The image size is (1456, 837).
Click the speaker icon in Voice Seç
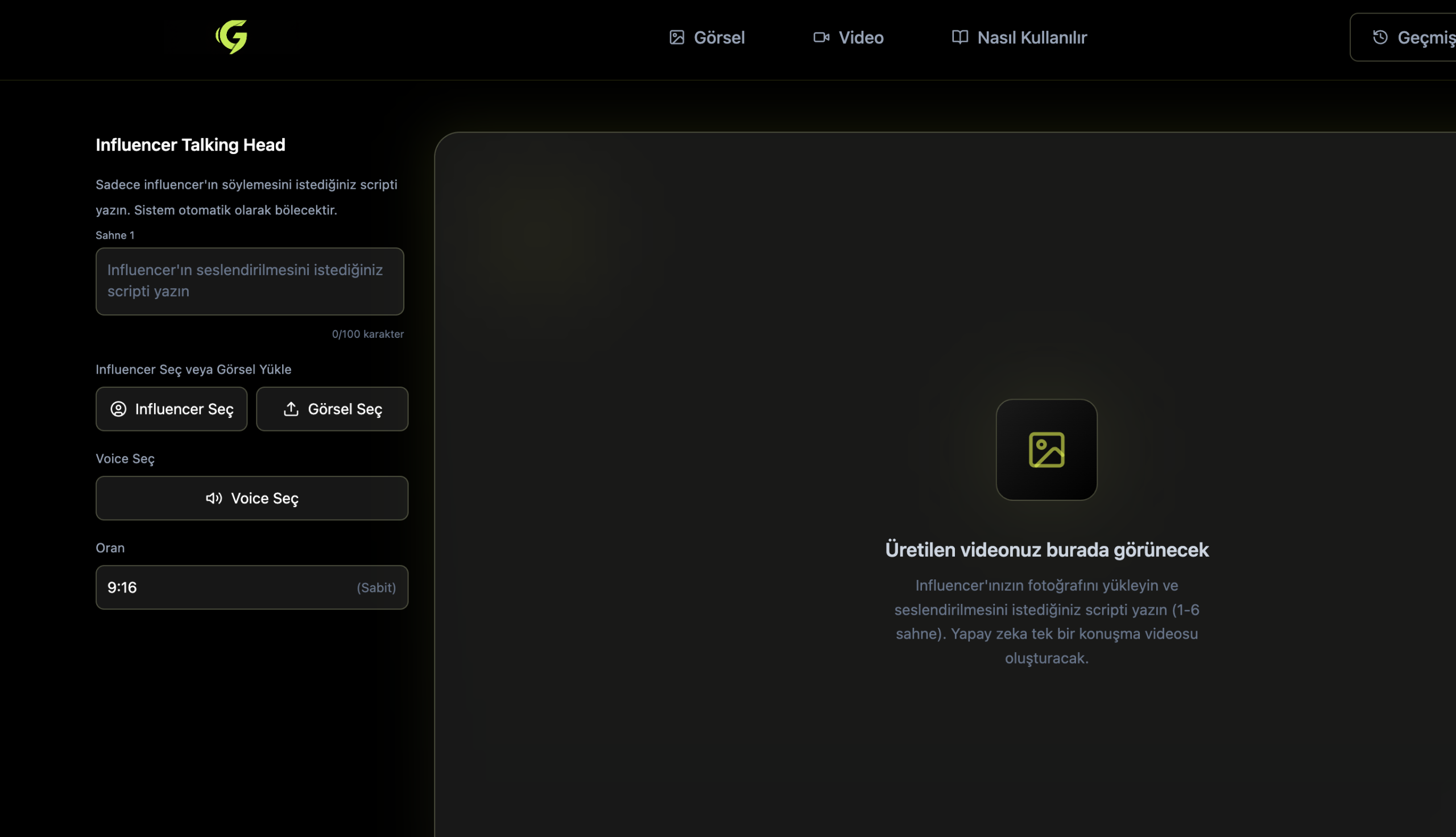214,498
